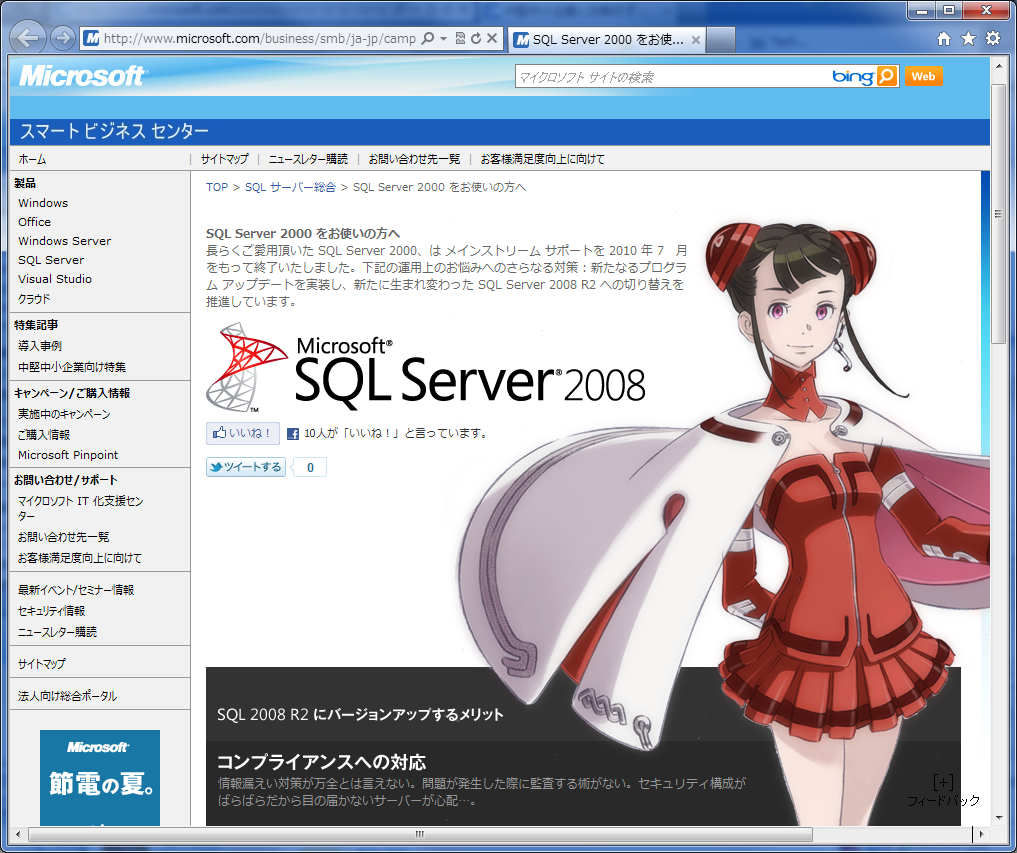The width and height of the screenshot is (1017, 853).
Task: Open the Visual Studio sidebar link
Action: (54, 279)
